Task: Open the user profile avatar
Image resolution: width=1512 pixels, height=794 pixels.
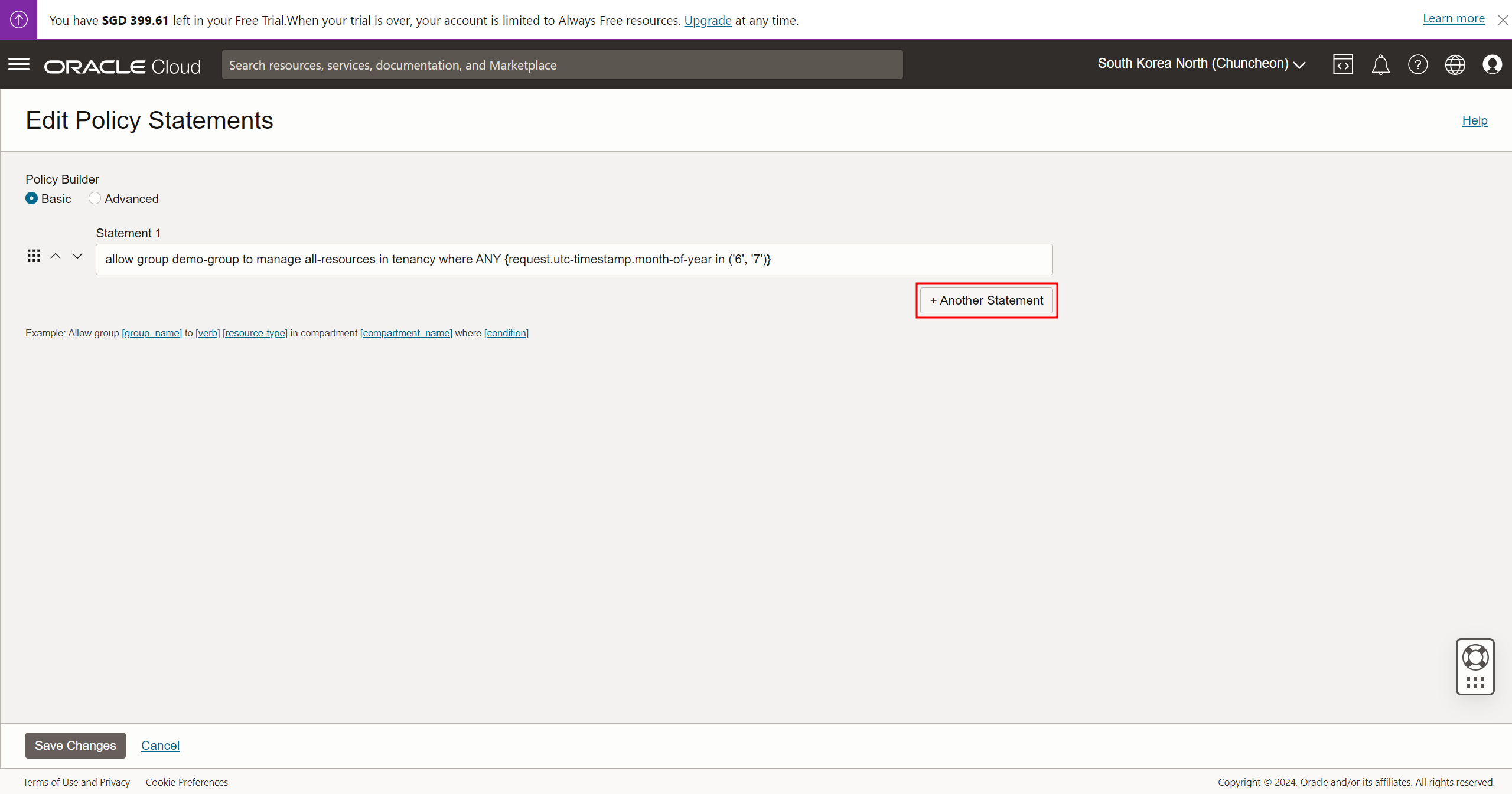Action: [1492, 64]
